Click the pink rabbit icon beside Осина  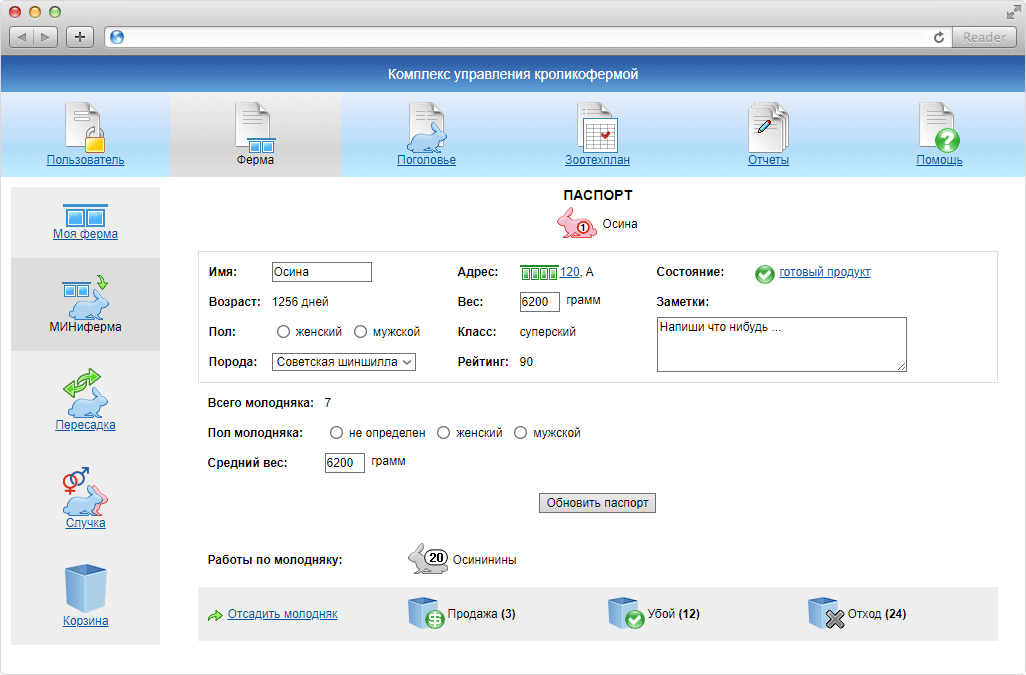point(576,223)
